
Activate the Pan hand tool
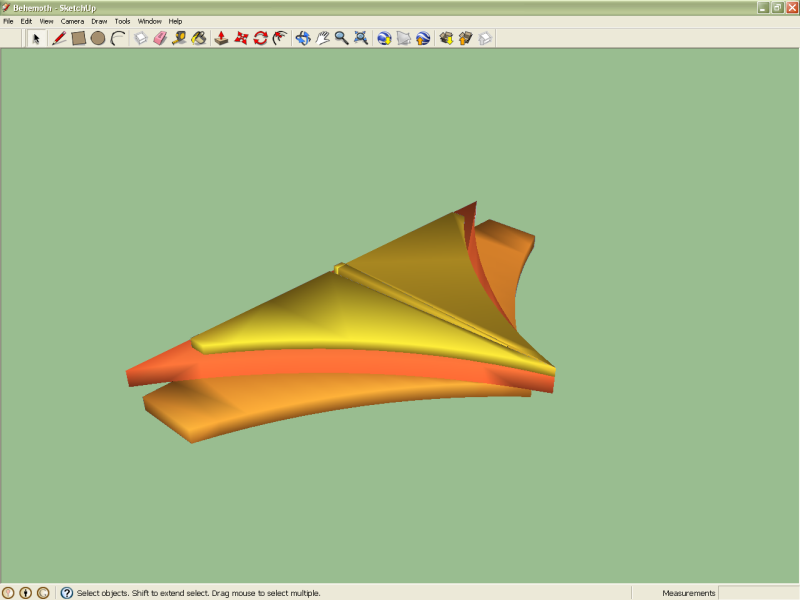pyautogui.click(x=322, y=38)
